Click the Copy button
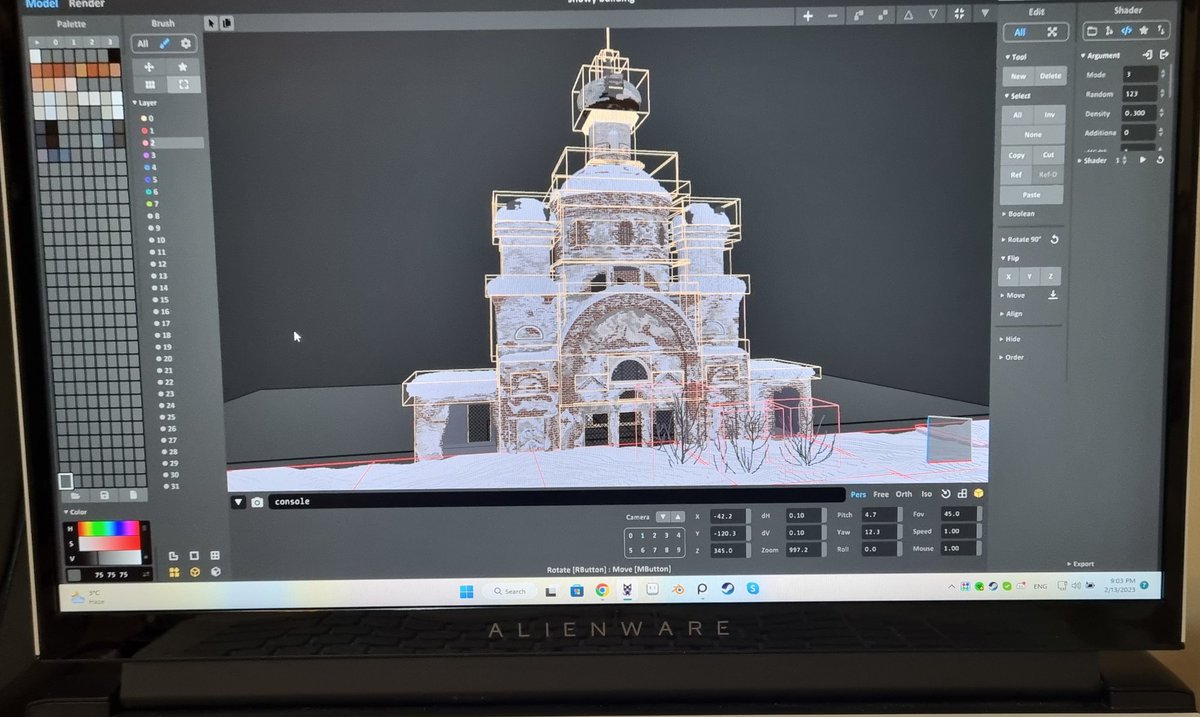Screen dimensions: 1200x717 pyautogui.click(x=1017, y=155)
